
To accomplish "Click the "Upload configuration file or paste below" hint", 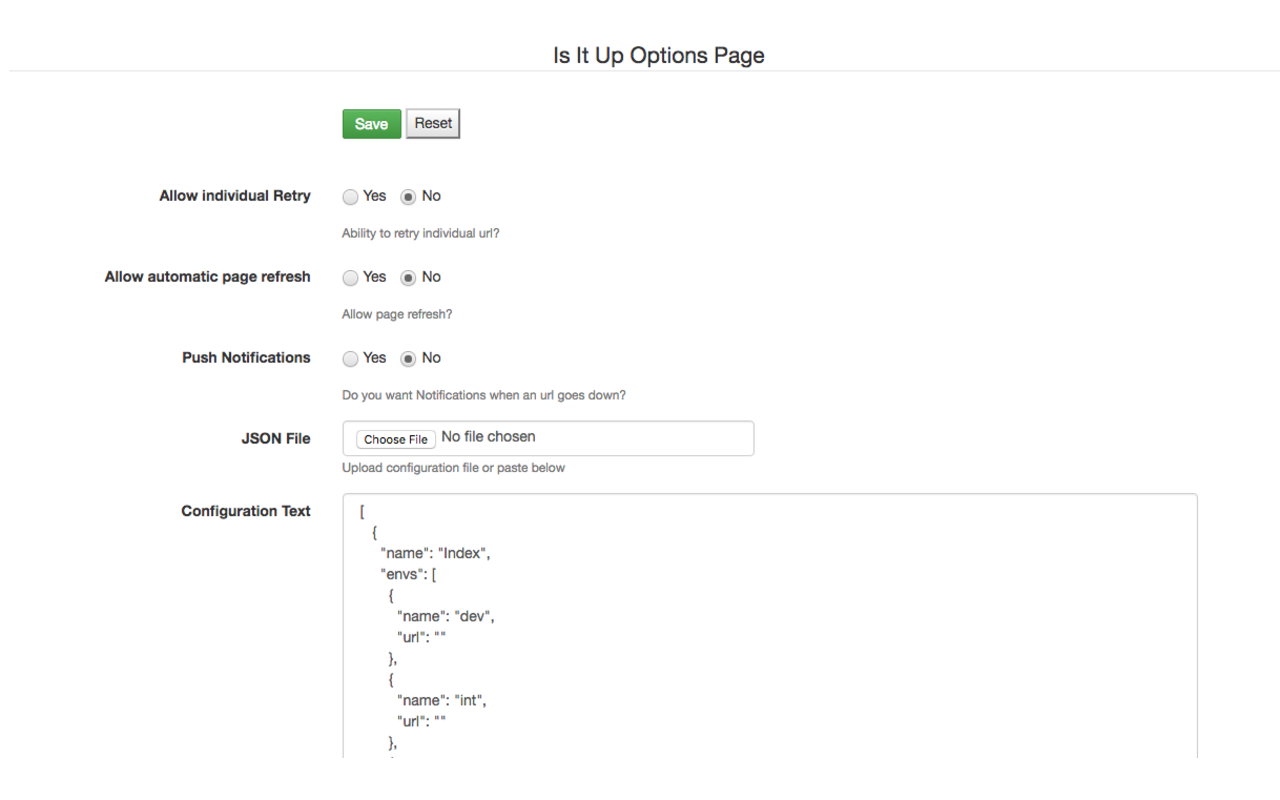I will [x=453, y=468].
